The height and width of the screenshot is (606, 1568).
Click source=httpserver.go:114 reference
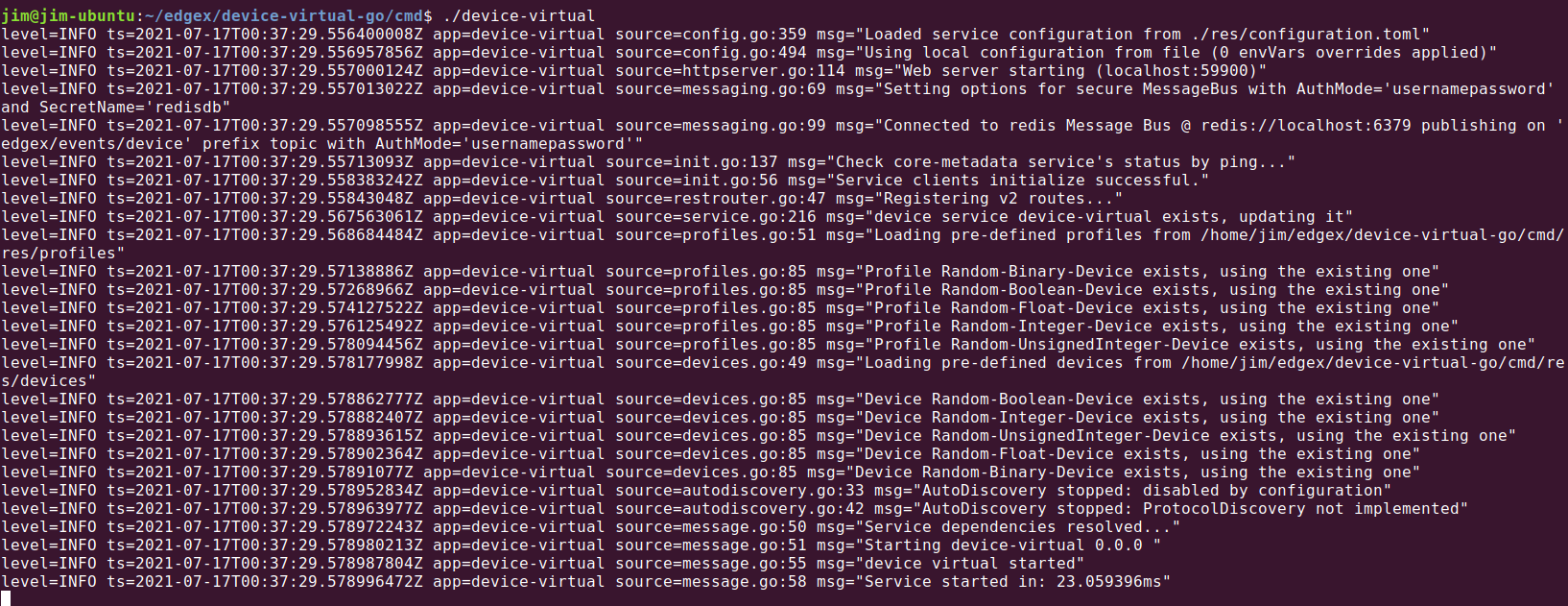tap(730, 70)
